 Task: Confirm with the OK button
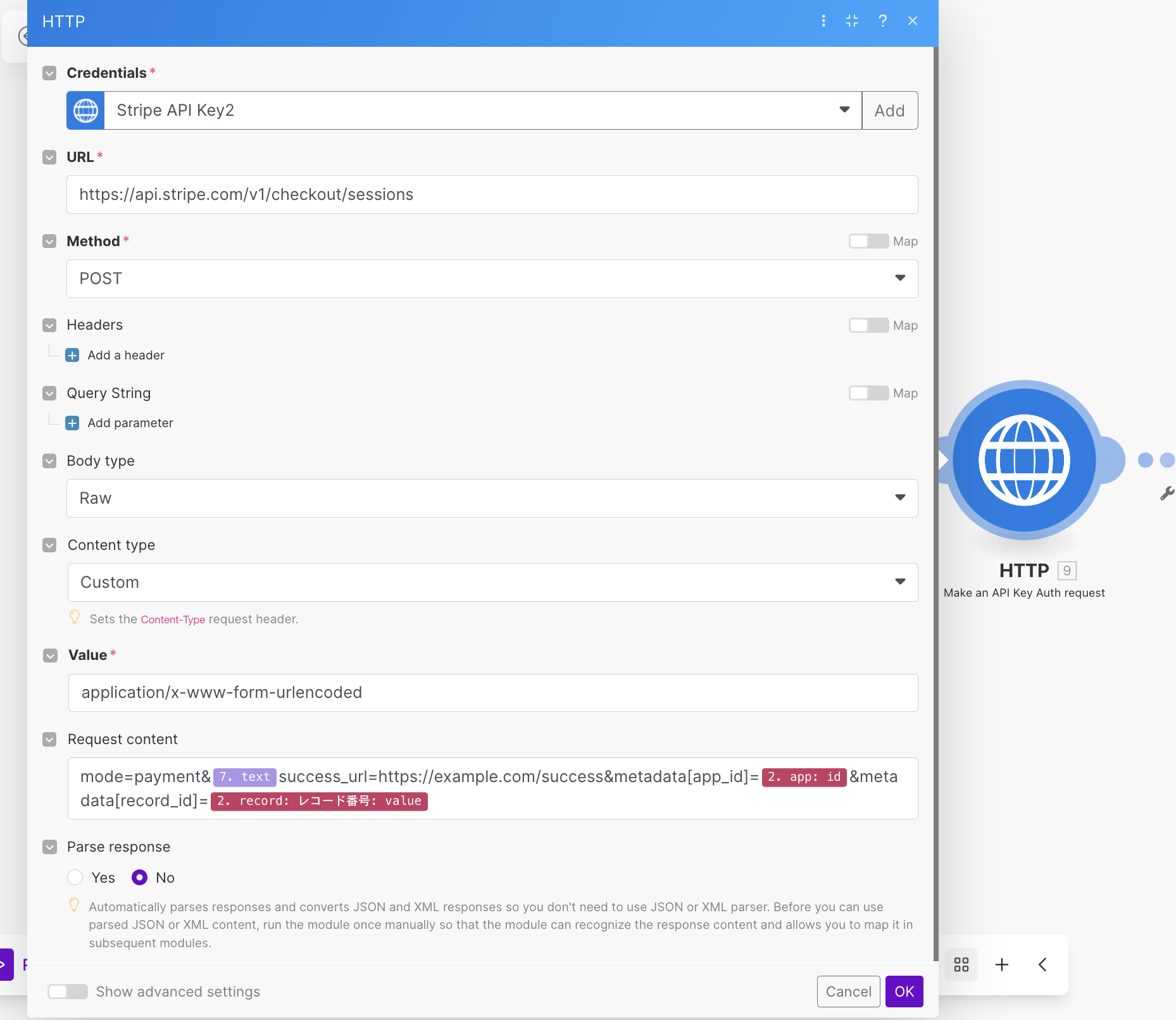(x=904, y=992)
